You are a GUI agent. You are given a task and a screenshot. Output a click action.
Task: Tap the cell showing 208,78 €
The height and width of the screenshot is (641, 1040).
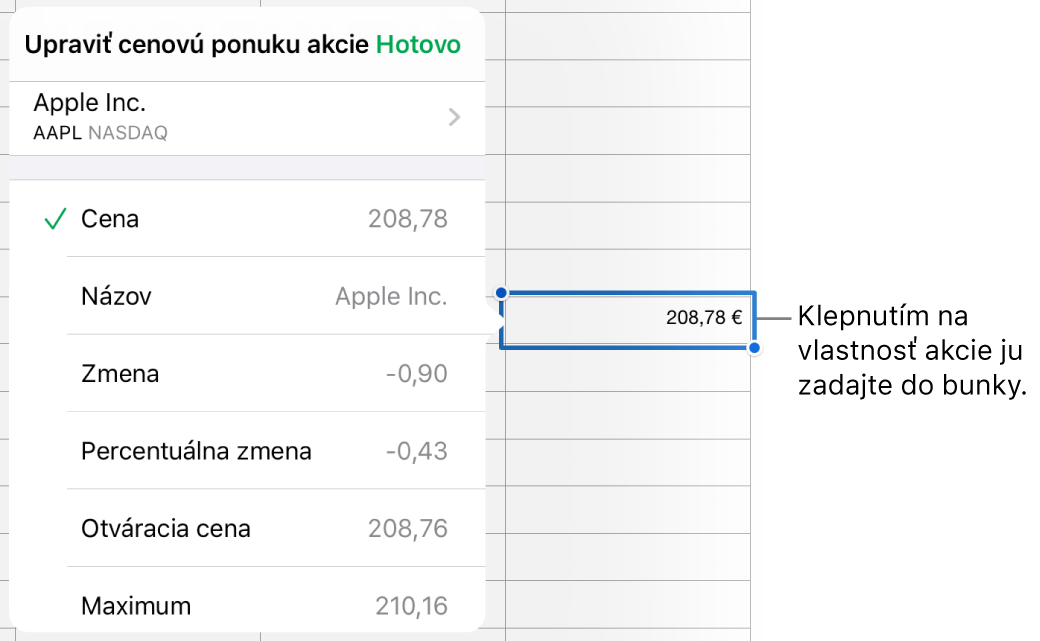[628, 318]
